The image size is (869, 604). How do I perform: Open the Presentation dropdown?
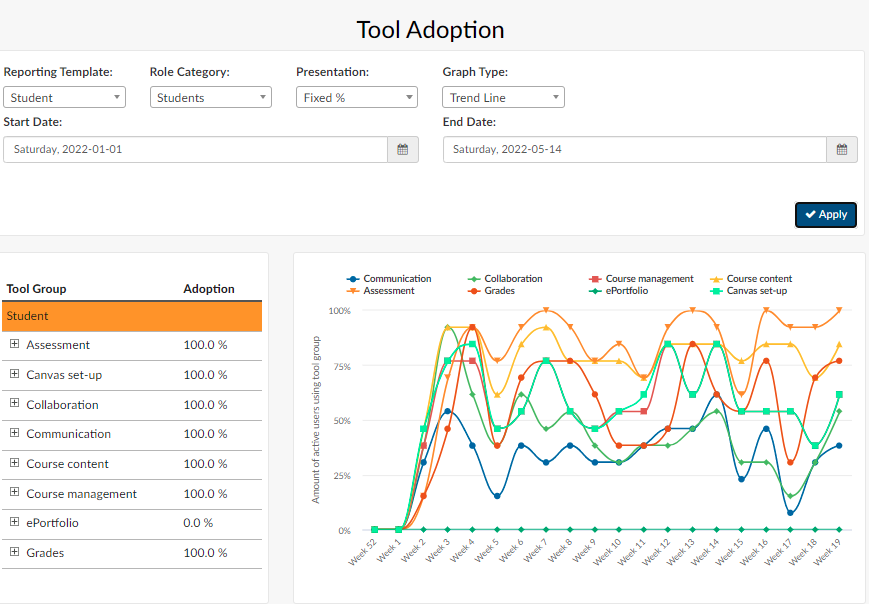click(356, 97)
